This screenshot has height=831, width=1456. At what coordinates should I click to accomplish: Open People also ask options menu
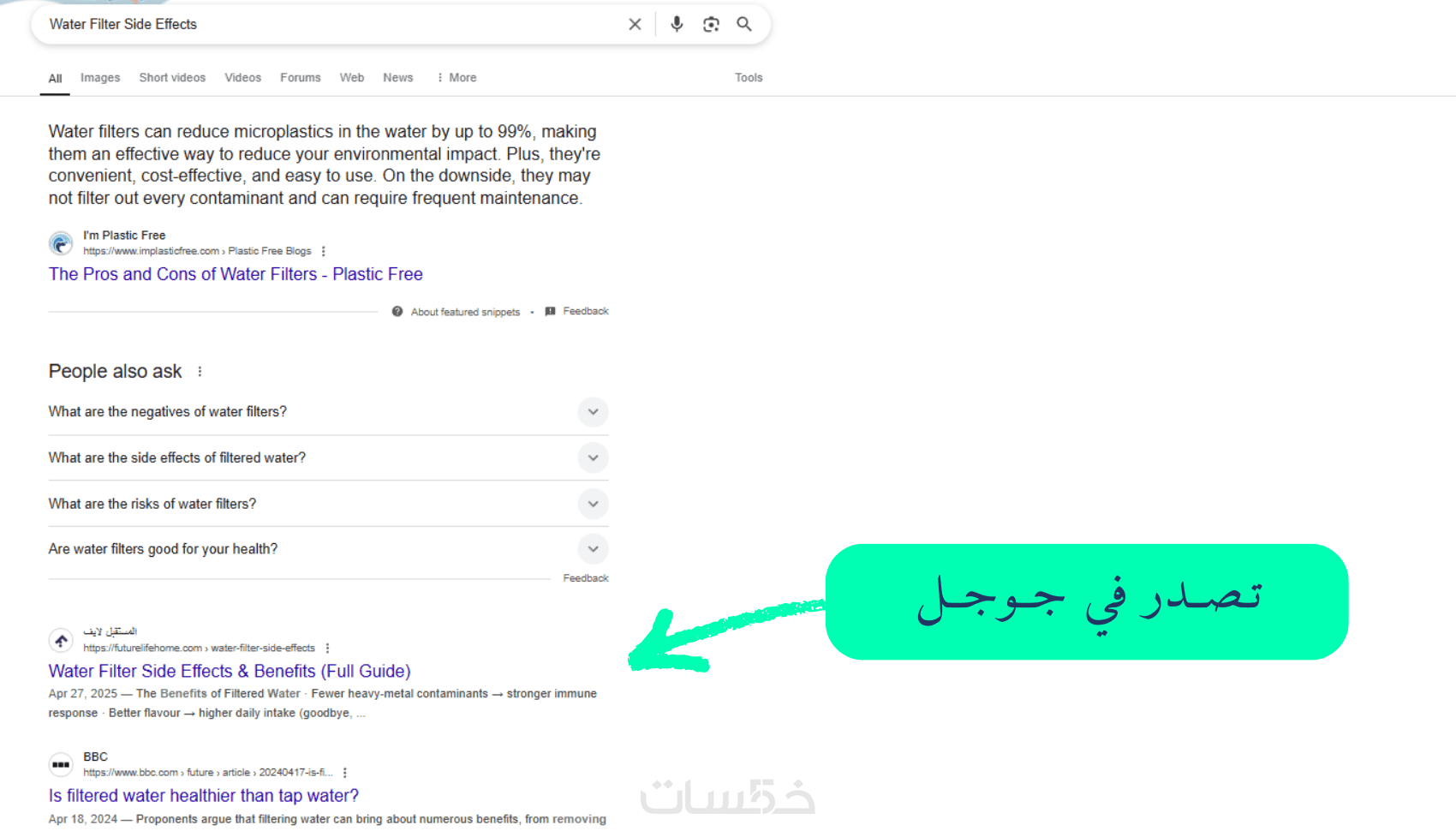[x=200, y=372]
